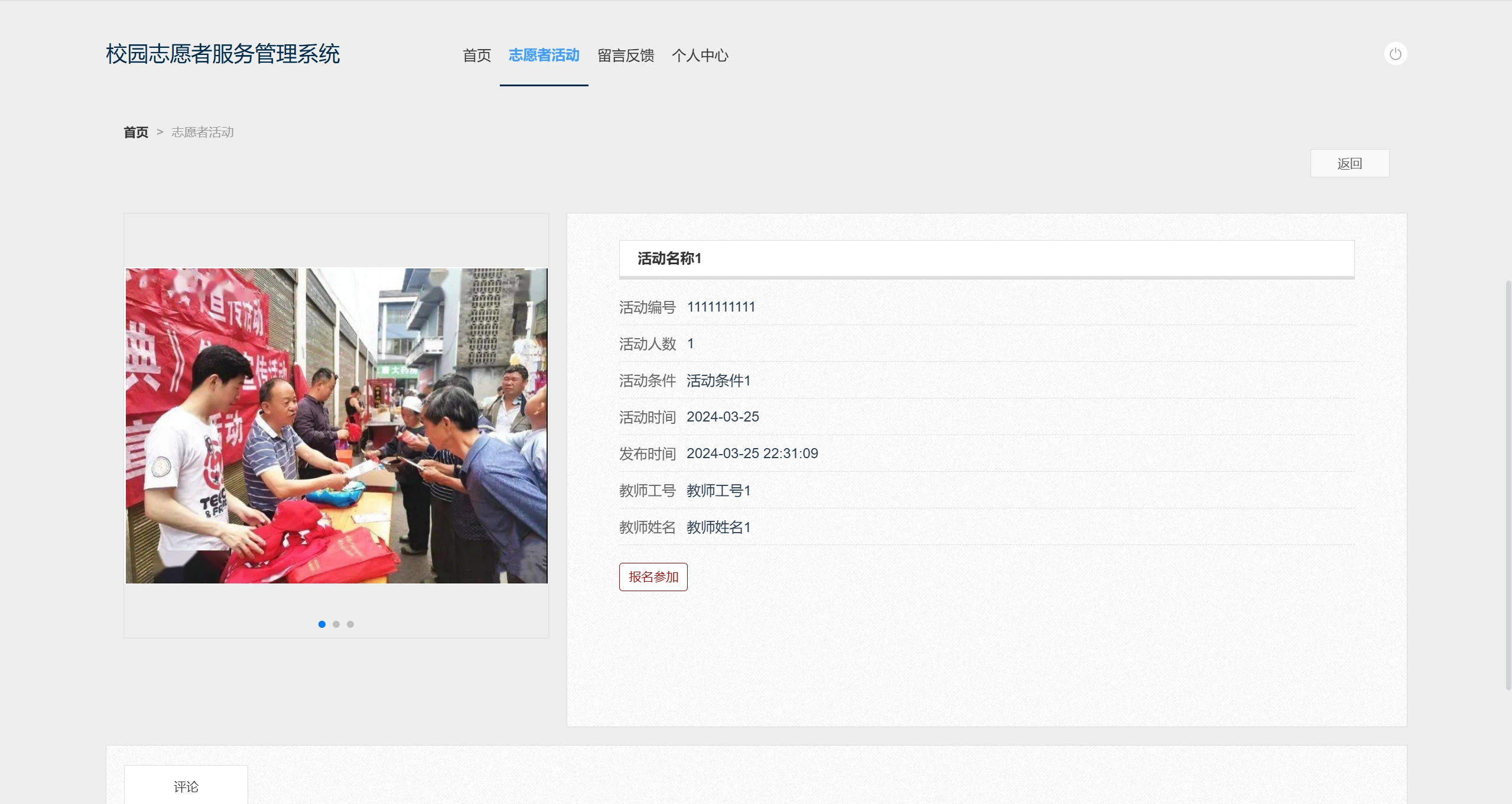
Task: Open the 首页 navigation menu item
Action: 477,56
